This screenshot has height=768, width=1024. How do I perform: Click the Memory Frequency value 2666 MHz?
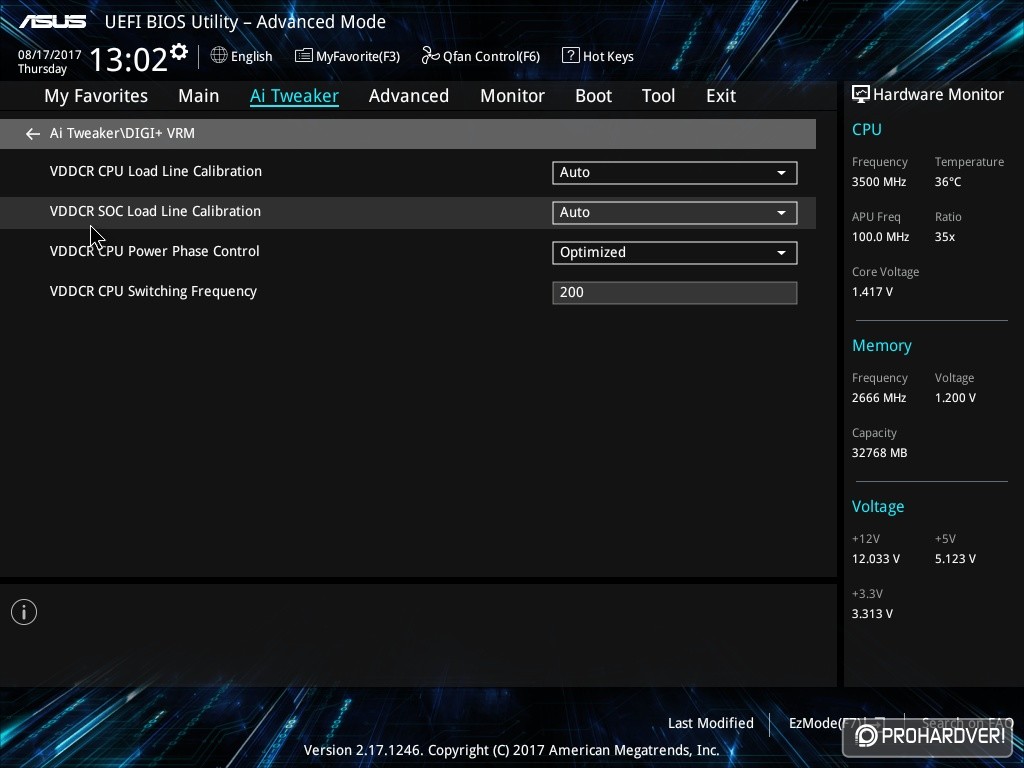[878, 398]
